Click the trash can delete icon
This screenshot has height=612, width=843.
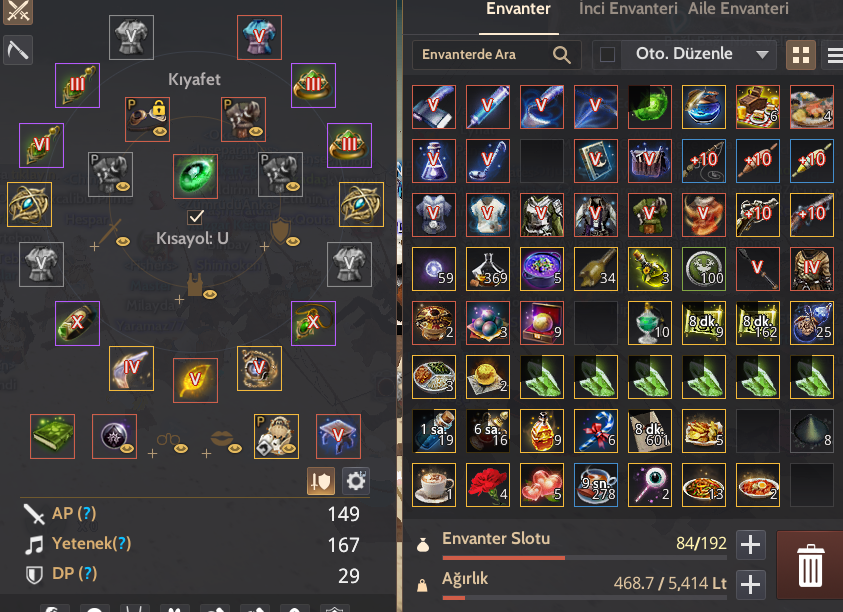[810, 565]
